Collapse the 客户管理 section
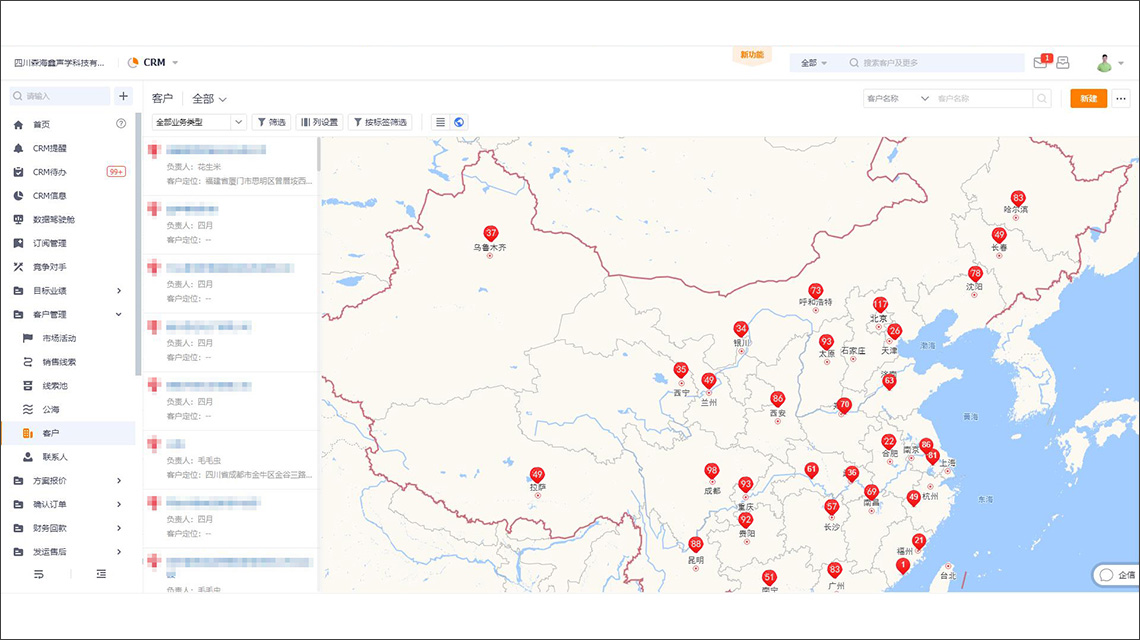1140x640 pixels. tap(68, 315)
